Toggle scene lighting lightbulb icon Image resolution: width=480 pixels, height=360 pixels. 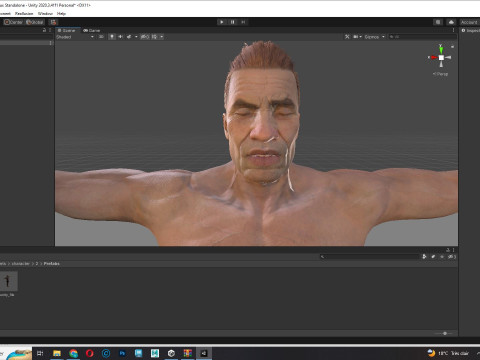click(112, 37)
